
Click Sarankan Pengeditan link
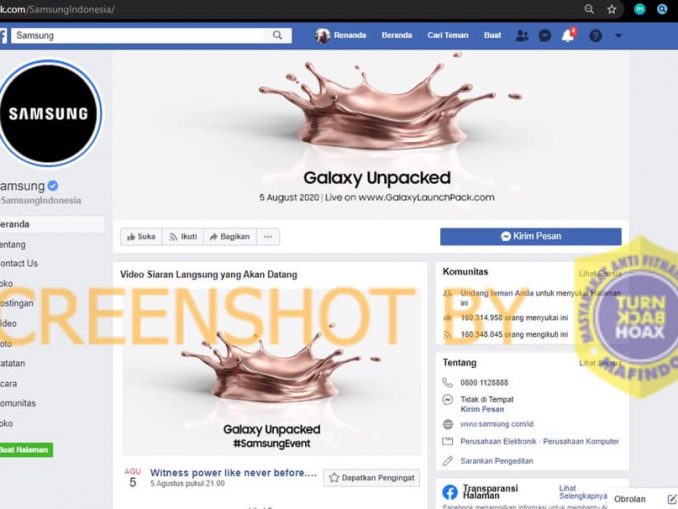pos(496,461)
